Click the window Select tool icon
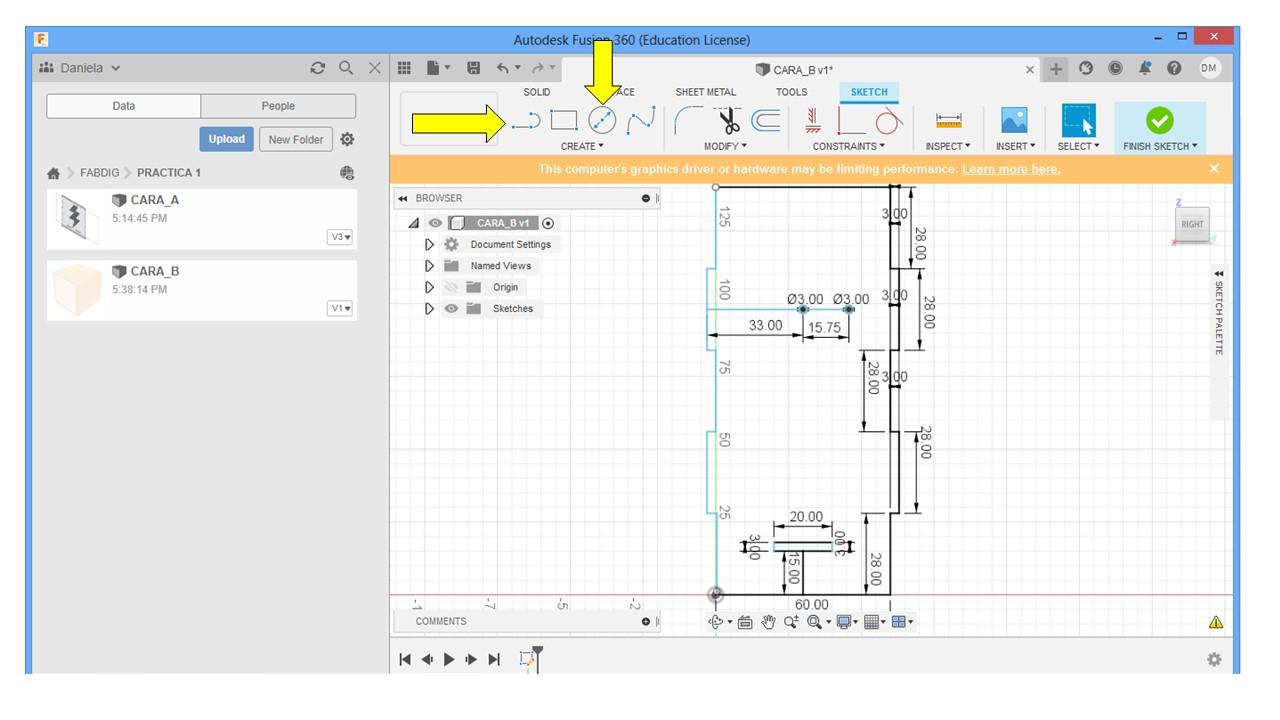This screenshot has width=1280, height=720. click(1077, 120)
